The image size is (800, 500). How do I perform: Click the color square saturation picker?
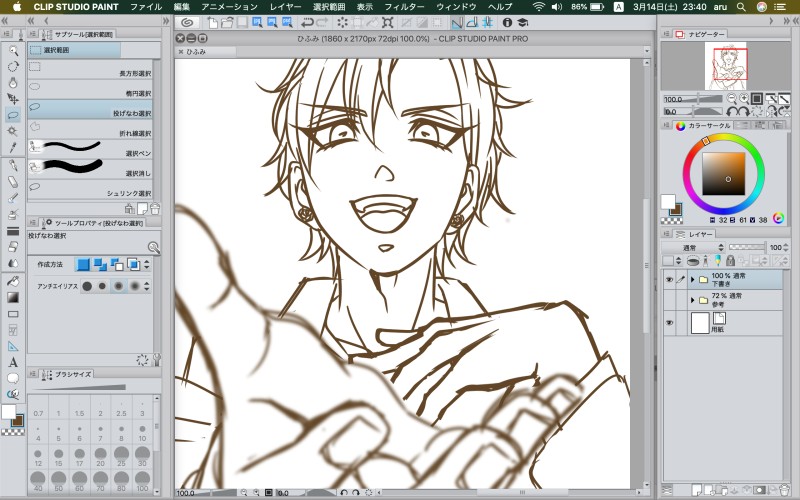(723, 174)
